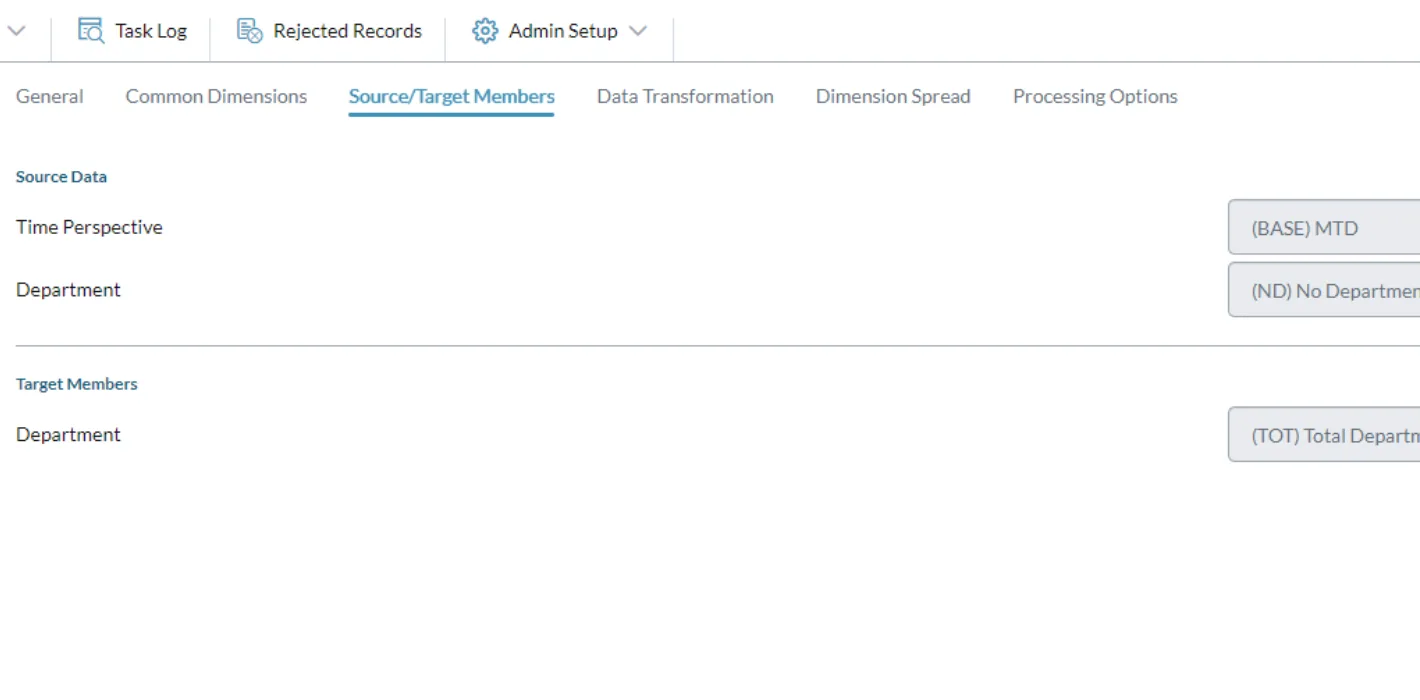This screenshot has width=1420, height=700.
Task: Expand the Admin Setup chevron
Action: pyautogui.click(x=638, y=31)
